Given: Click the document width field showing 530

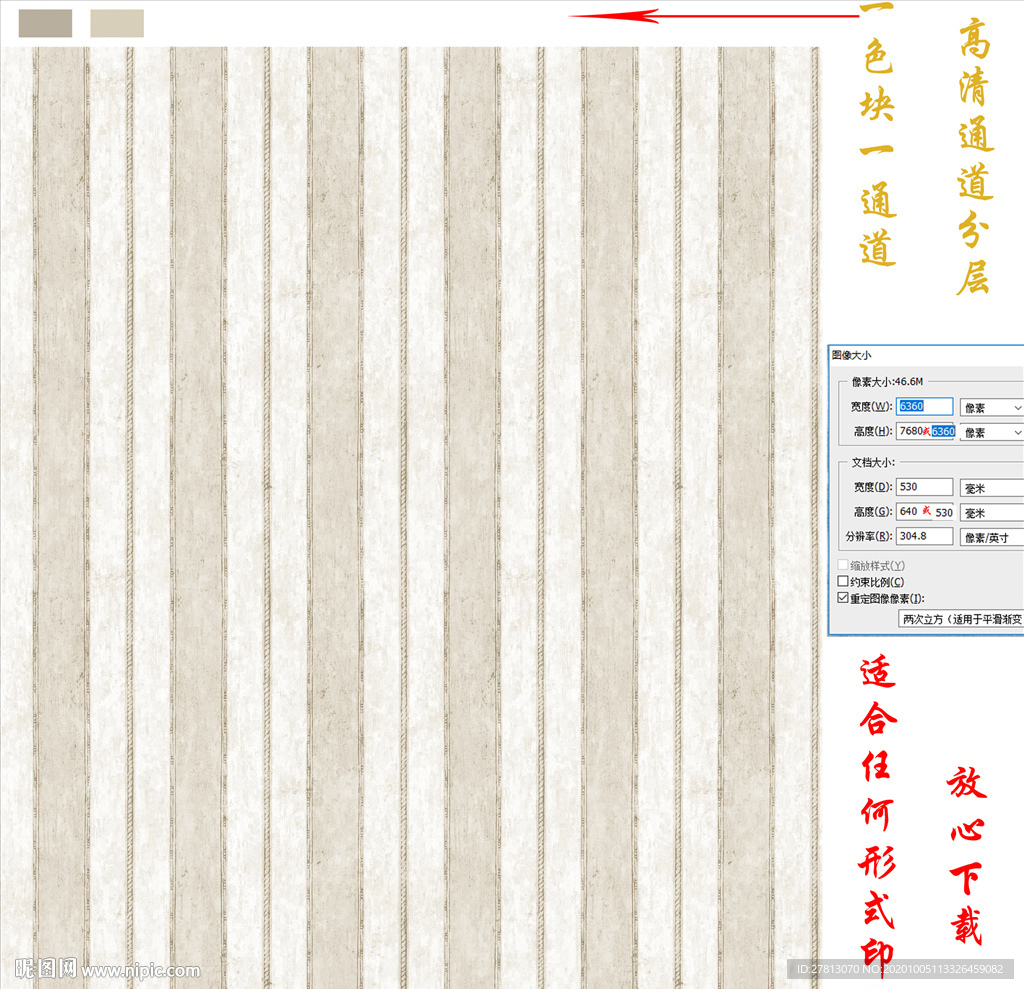Looking at the screenshot, I should tap(924, 487).
